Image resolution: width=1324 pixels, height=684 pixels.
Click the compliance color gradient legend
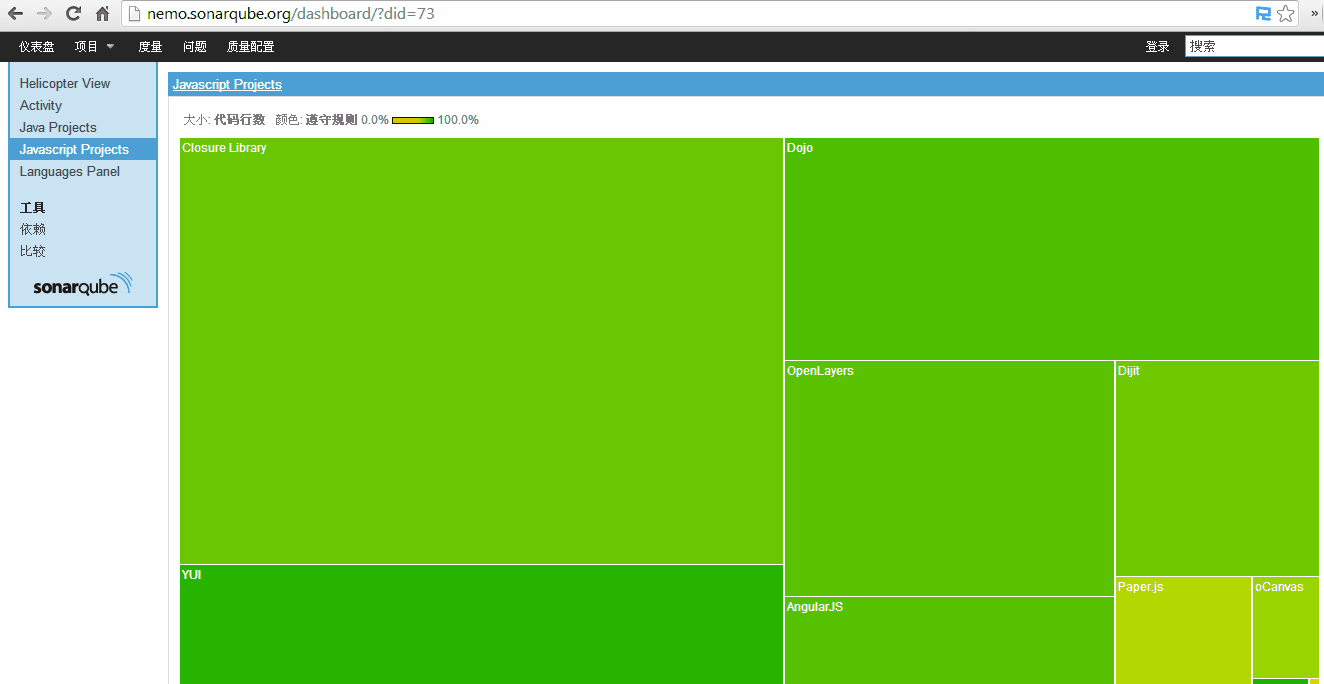(x=413, y=120)
